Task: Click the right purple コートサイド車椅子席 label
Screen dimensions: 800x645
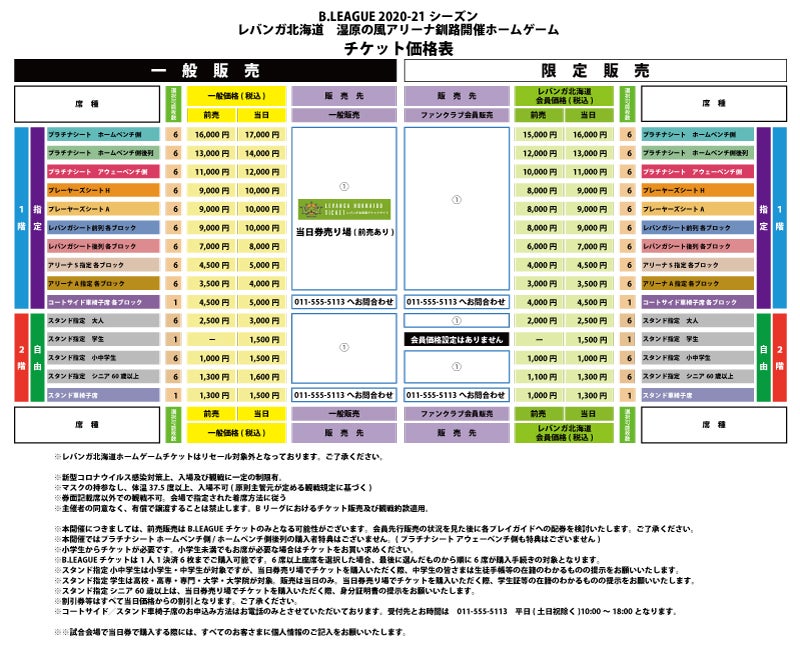Action: pos(696,302)
